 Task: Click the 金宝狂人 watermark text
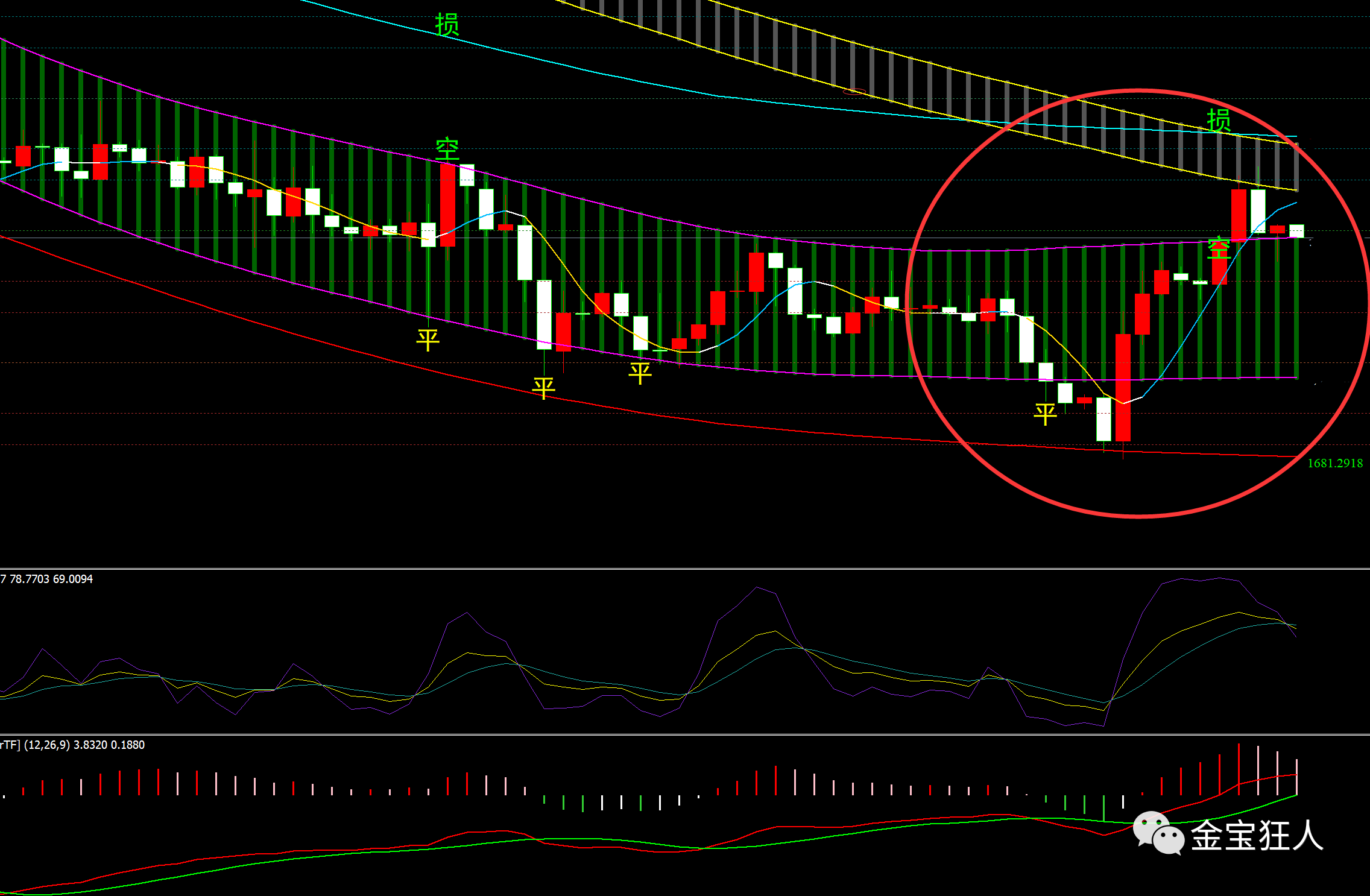[1257, 835]
